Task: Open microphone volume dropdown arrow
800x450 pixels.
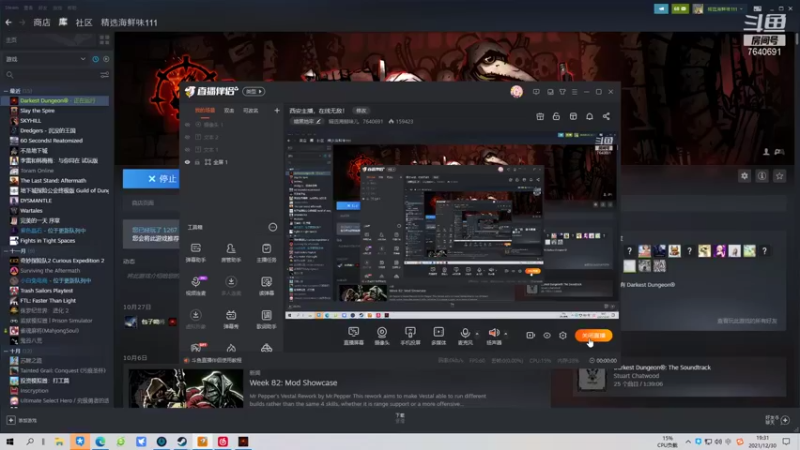Action: point(477,334)
